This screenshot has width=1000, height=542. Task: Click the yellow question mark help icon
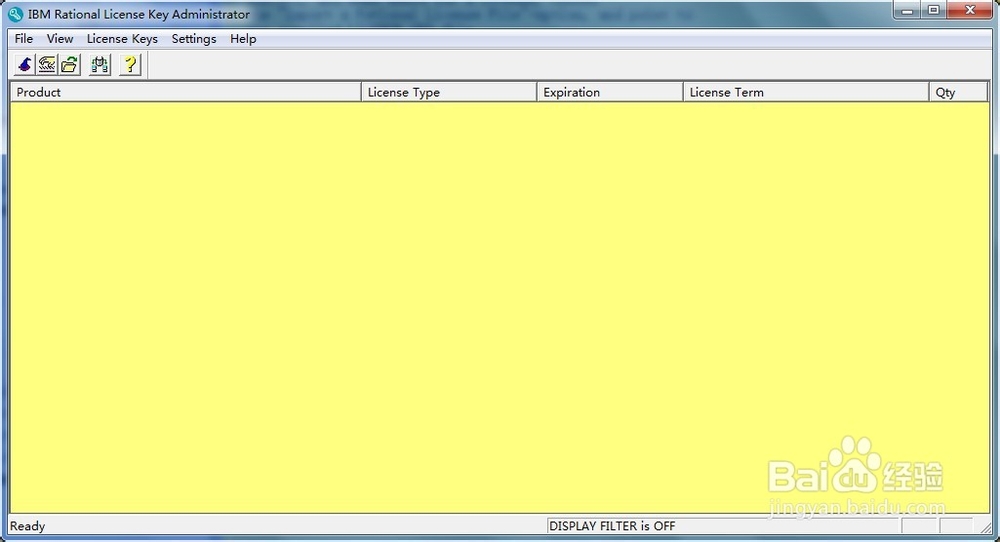pos(130,65)
